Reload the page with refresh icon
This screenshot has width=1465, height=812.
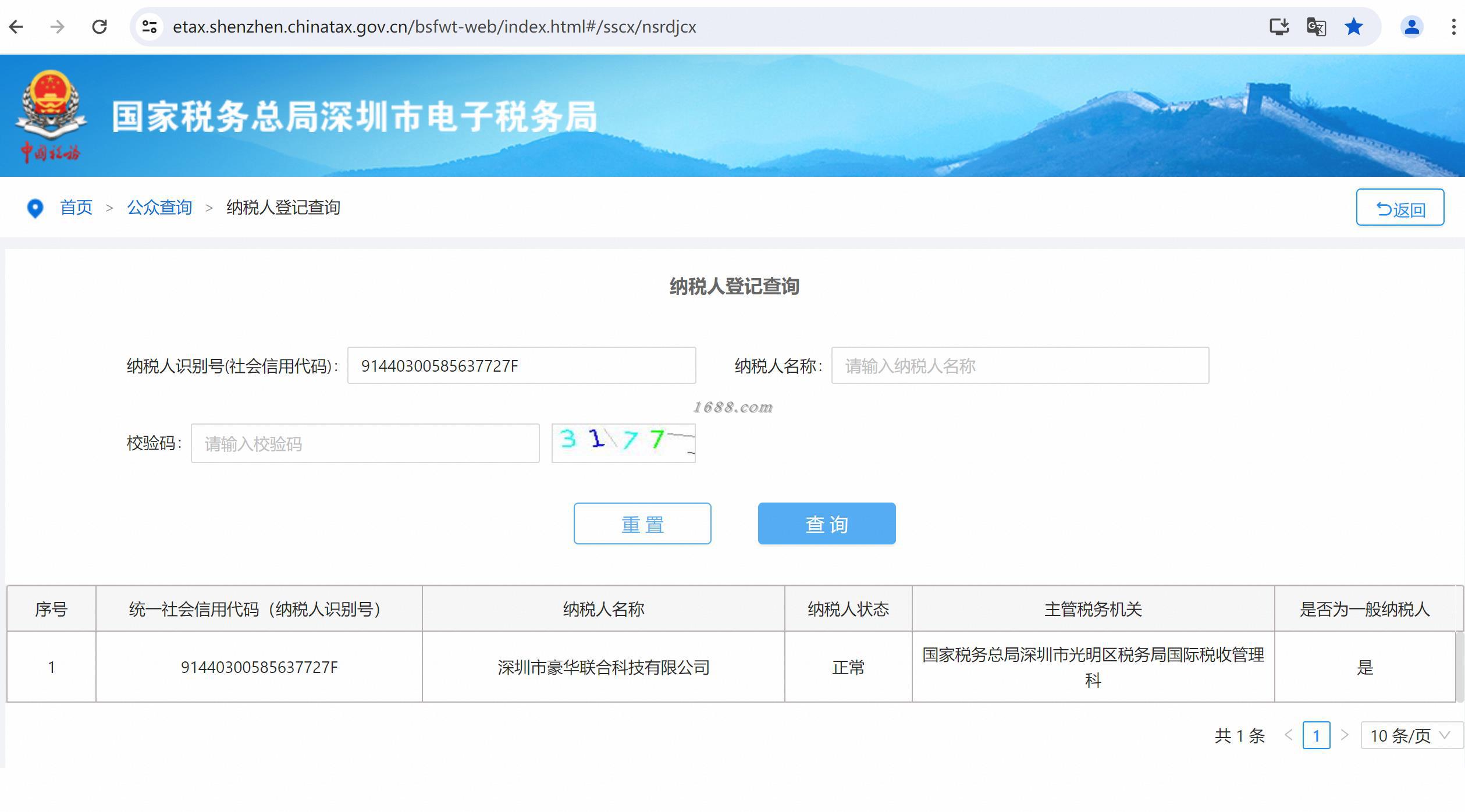click(x=99, y=27)
